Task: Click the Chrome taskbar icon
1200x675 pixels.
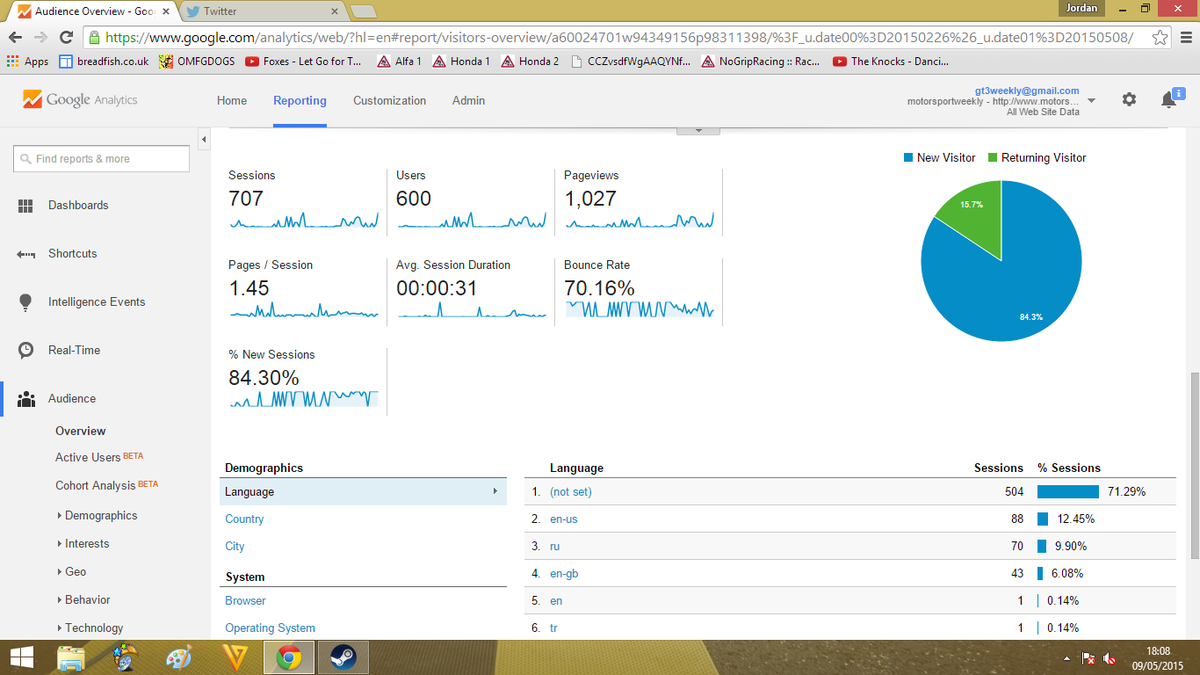Action: [289, 658]
